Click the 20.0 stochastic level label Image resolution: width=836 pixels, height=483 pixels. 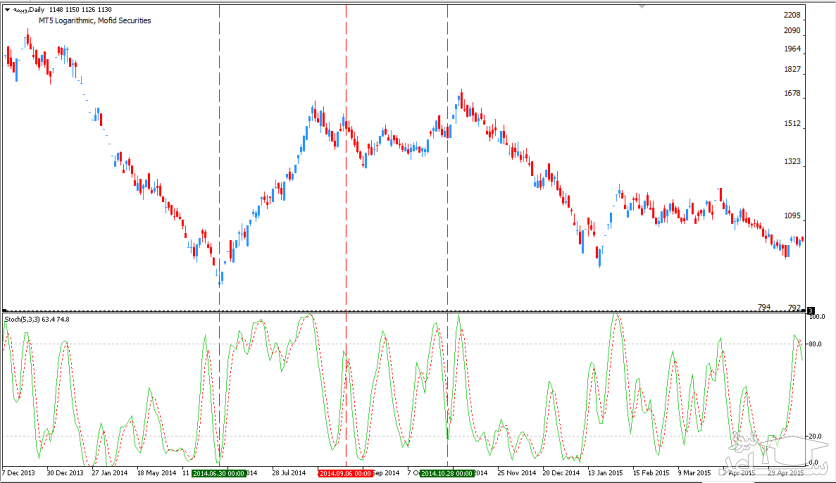816,436
